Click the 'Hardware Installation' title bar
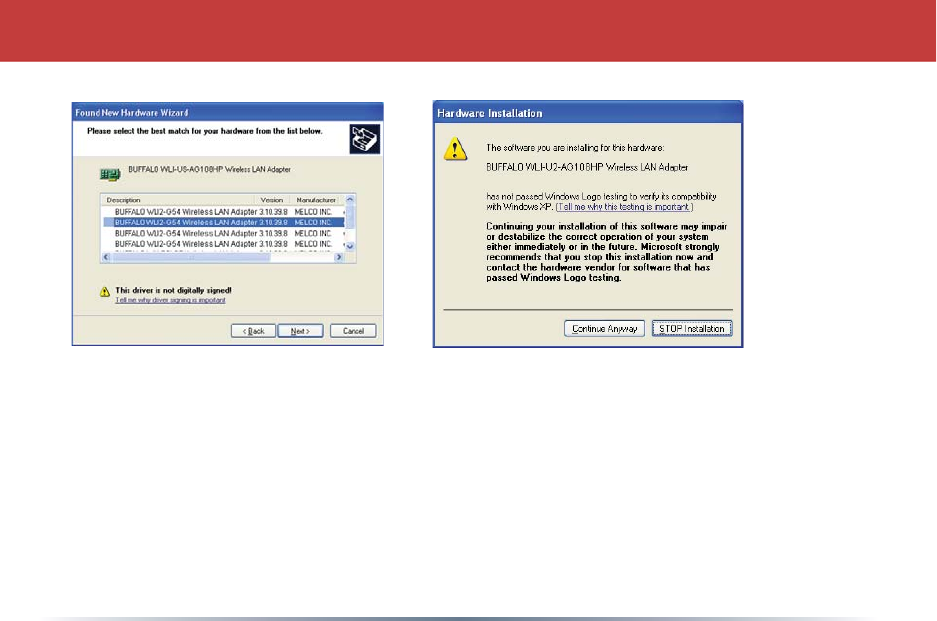This screenshot has height=621, width=937. (x=588, y=113)
